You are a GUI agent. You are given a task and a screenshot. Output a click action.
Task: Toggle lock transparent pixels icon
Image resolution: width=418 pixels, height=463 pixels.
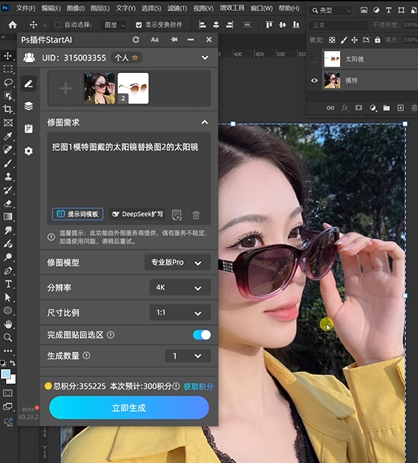[x=332, y=40]
